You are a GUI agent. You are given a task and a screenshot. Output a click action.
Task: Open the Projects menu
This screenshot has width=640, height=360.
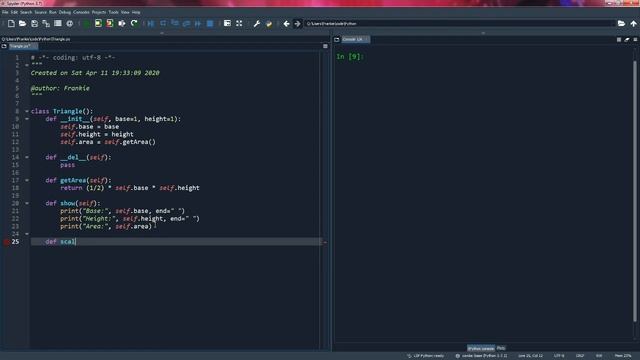(x=99, y=12)
